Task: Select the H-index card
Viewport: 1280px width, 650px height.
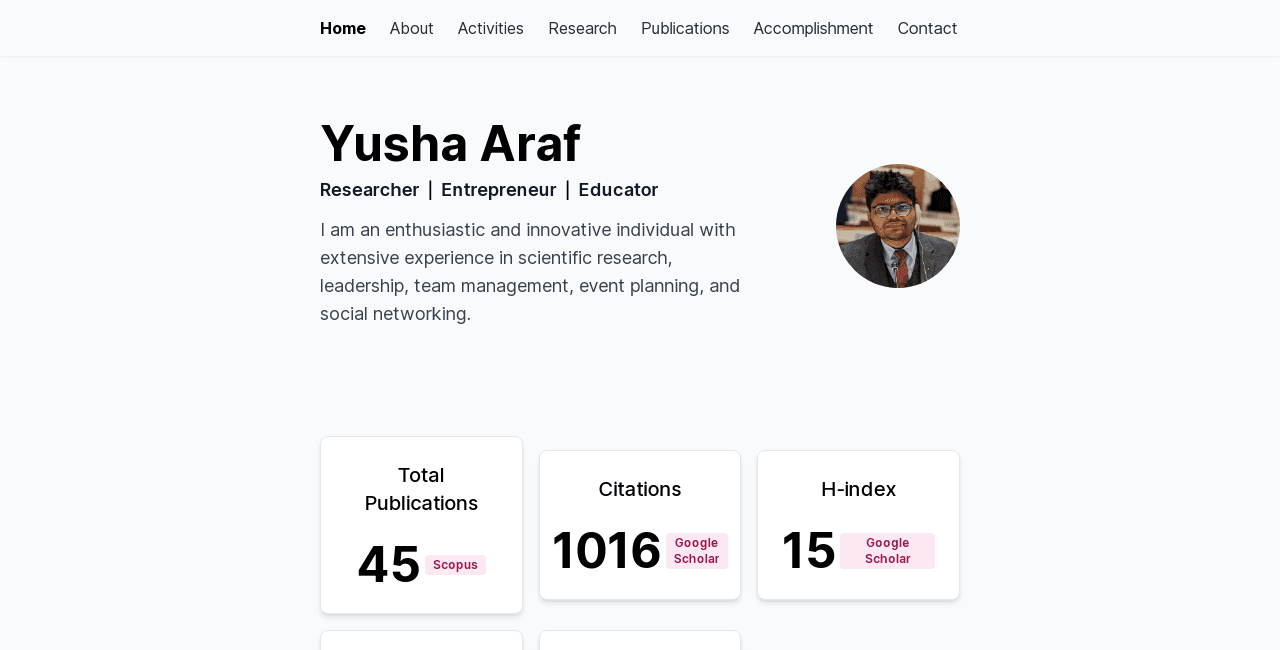Action: tap(858, 524)
